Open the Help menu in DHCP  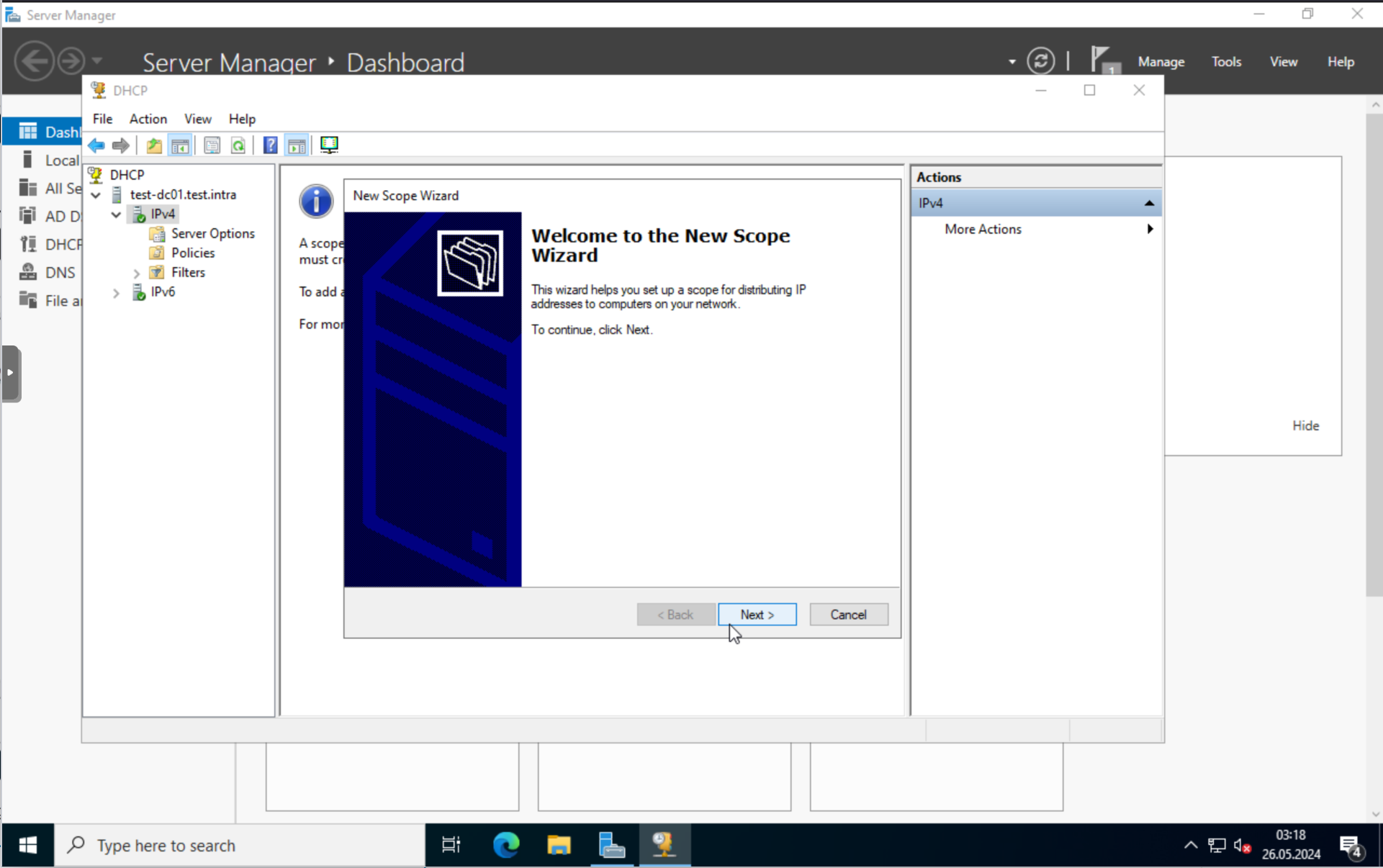242,119
